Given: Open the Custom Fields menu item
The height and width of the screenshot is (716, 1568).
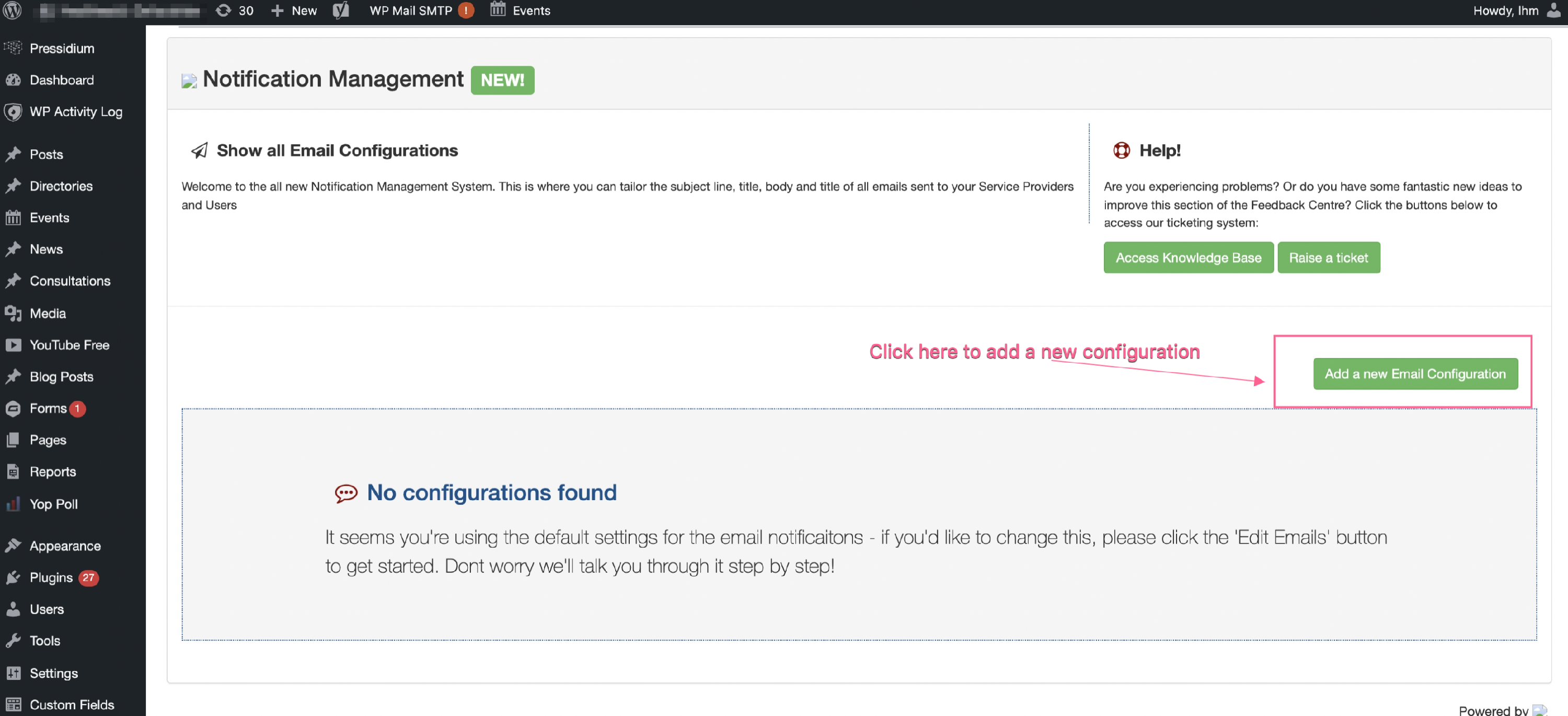Looking at the screenshot, I should (x=71, y=705).
